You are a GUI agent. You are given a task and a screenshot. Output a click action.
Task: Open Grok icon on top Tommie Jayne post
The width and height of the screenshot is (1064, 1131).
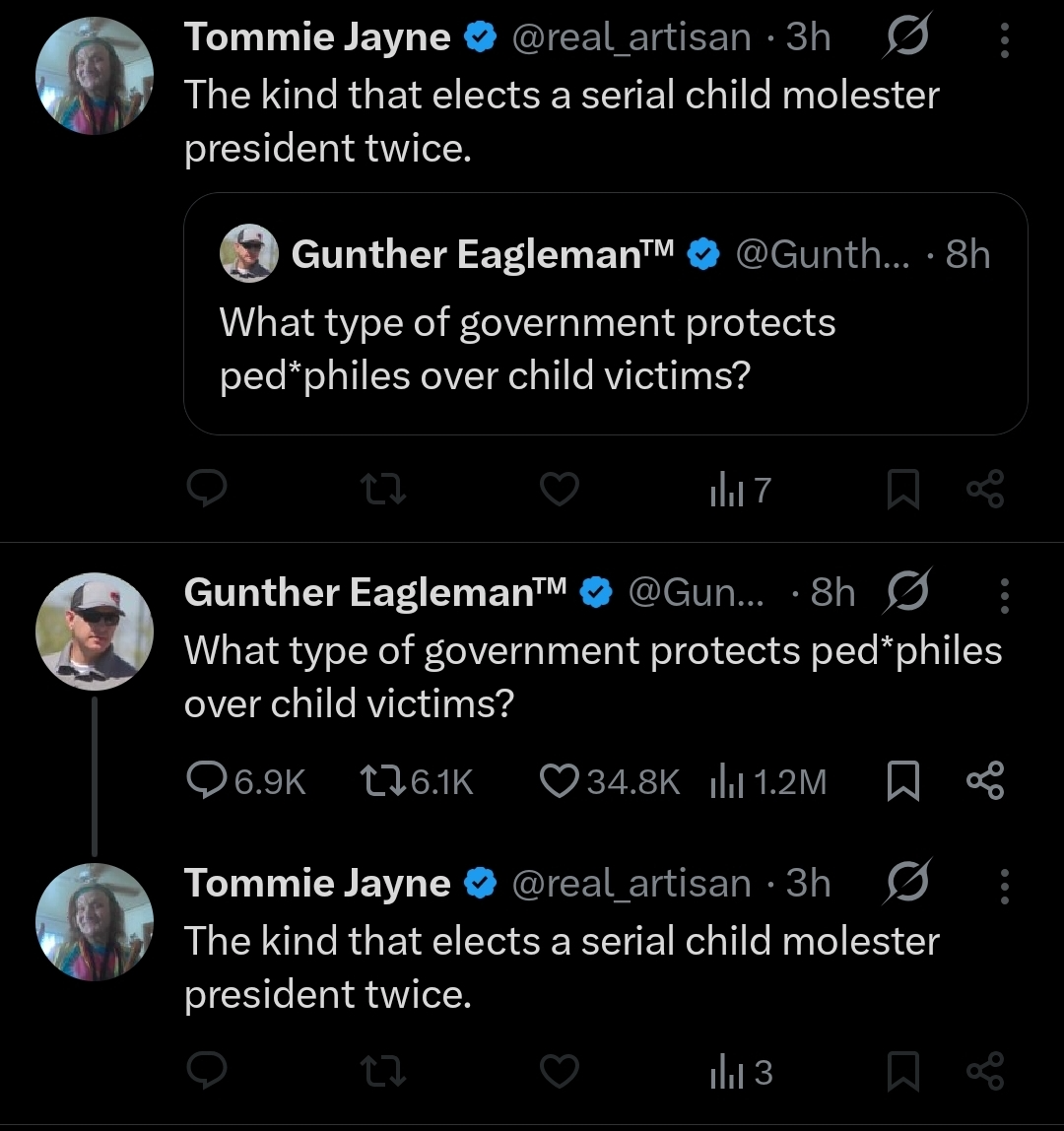click(906, 35)
